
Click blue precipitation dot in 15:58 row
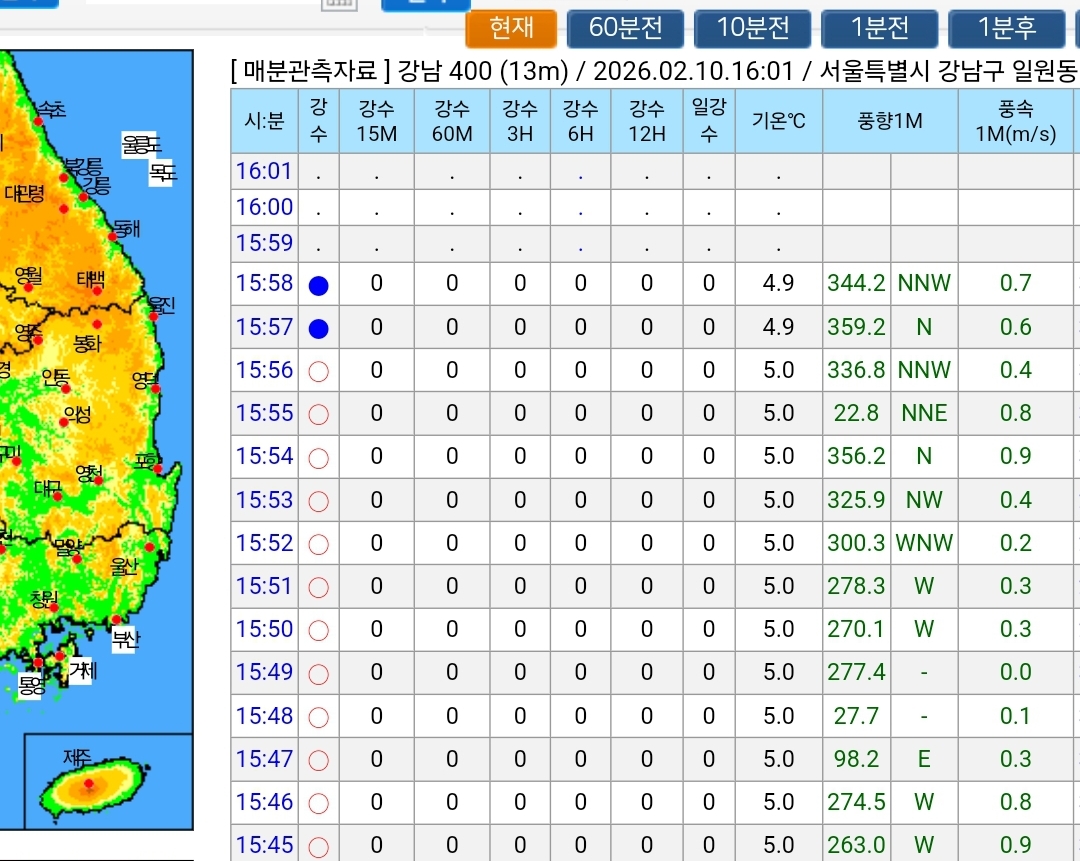[x=319, y=285]
